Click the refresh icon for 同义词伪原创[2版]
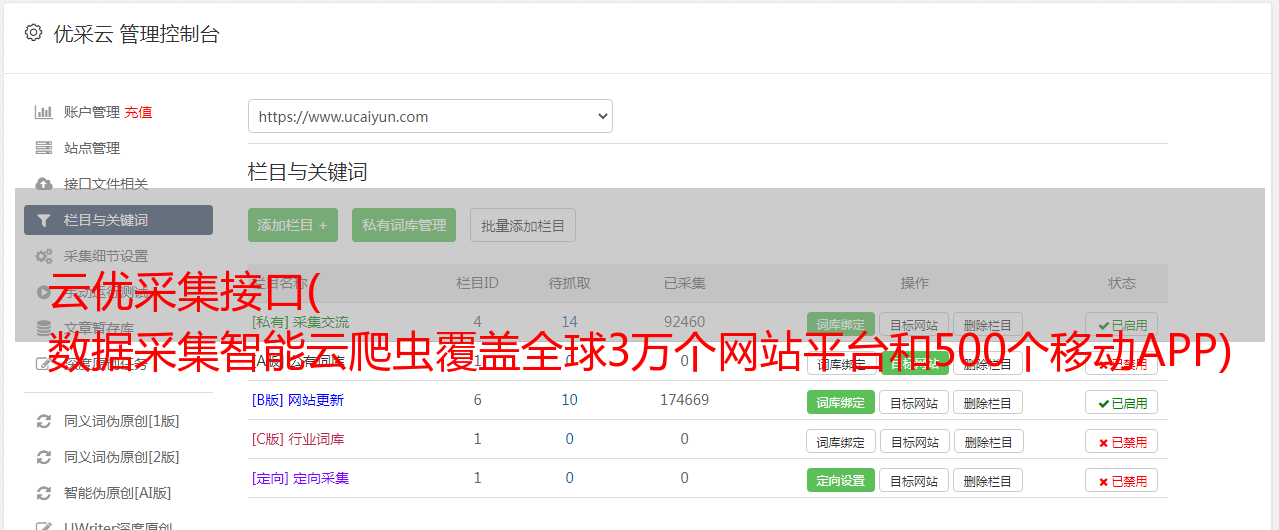The height and width of the screenshot is (530, 1279). pos(44,457)
